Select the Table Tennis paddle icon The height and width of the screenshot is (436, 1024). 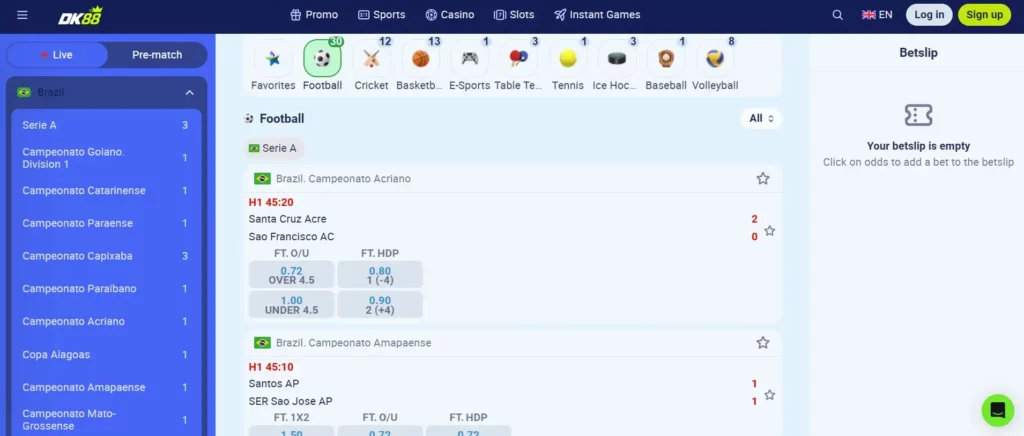pyautogui.click(x=519, y=59)
